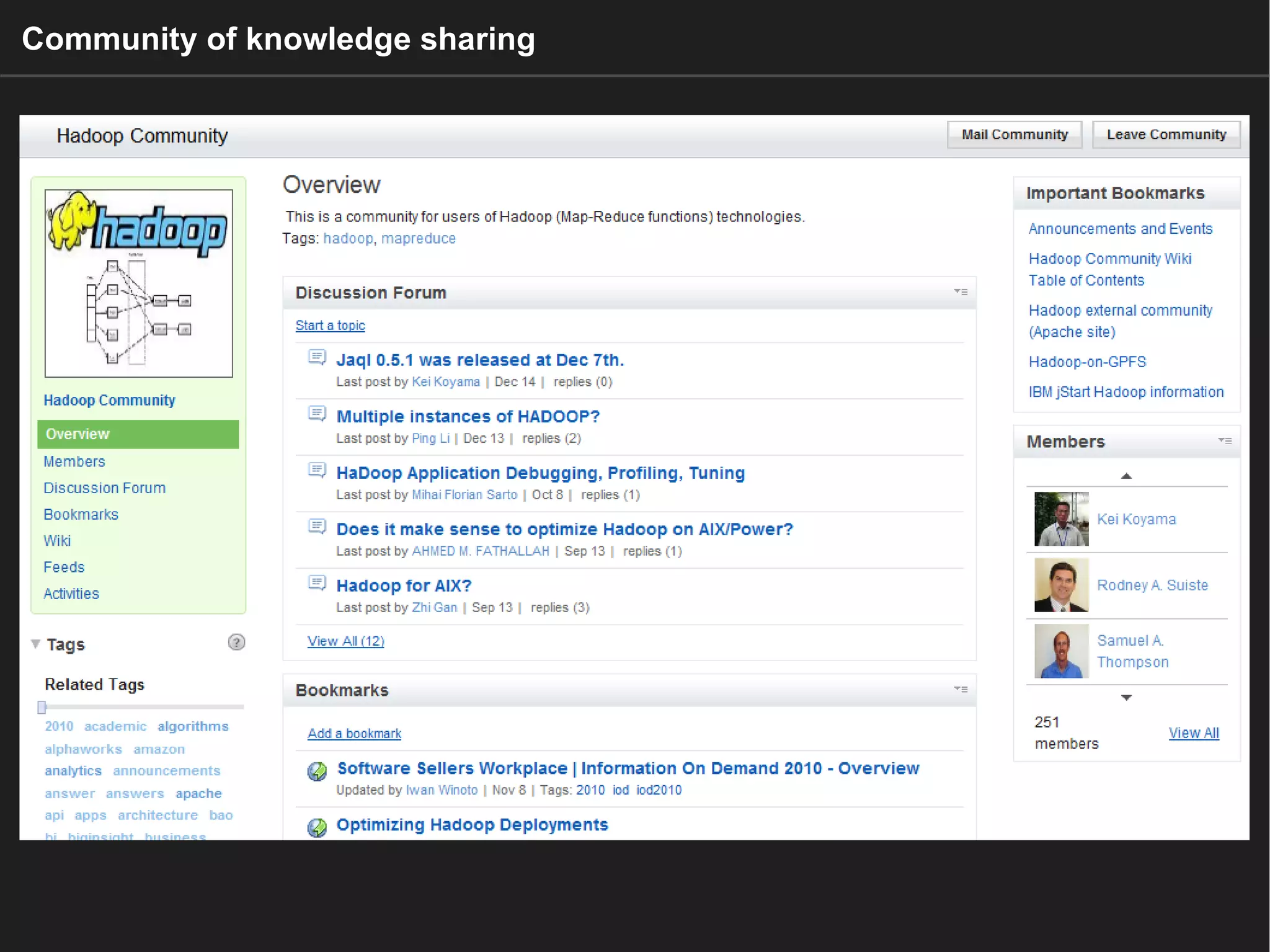This screenshot has width=1270, height=952.
Task: Open Hadoop for AIX? topic
Action: coord(404,586)
